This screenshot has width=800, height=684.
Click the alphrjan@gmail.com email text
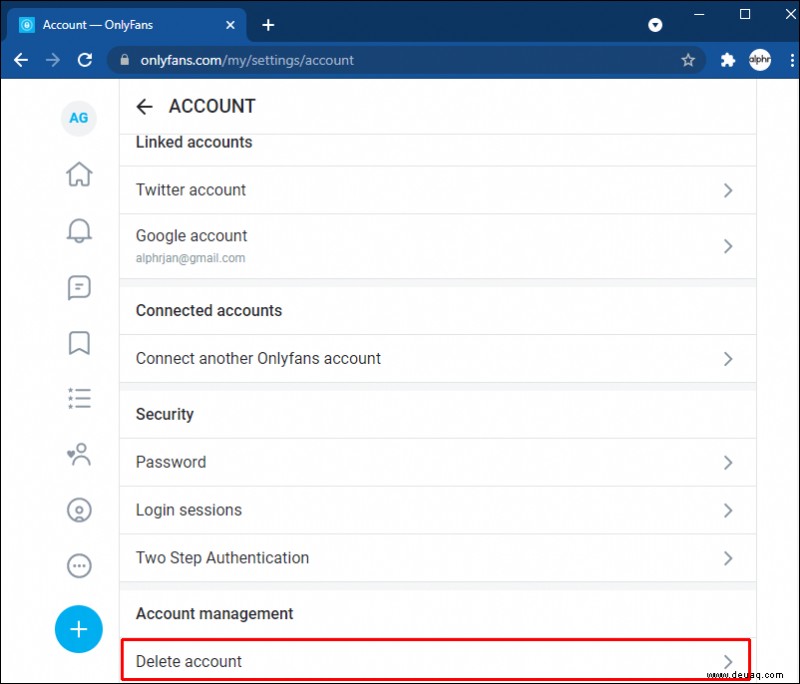coord(190,258)
